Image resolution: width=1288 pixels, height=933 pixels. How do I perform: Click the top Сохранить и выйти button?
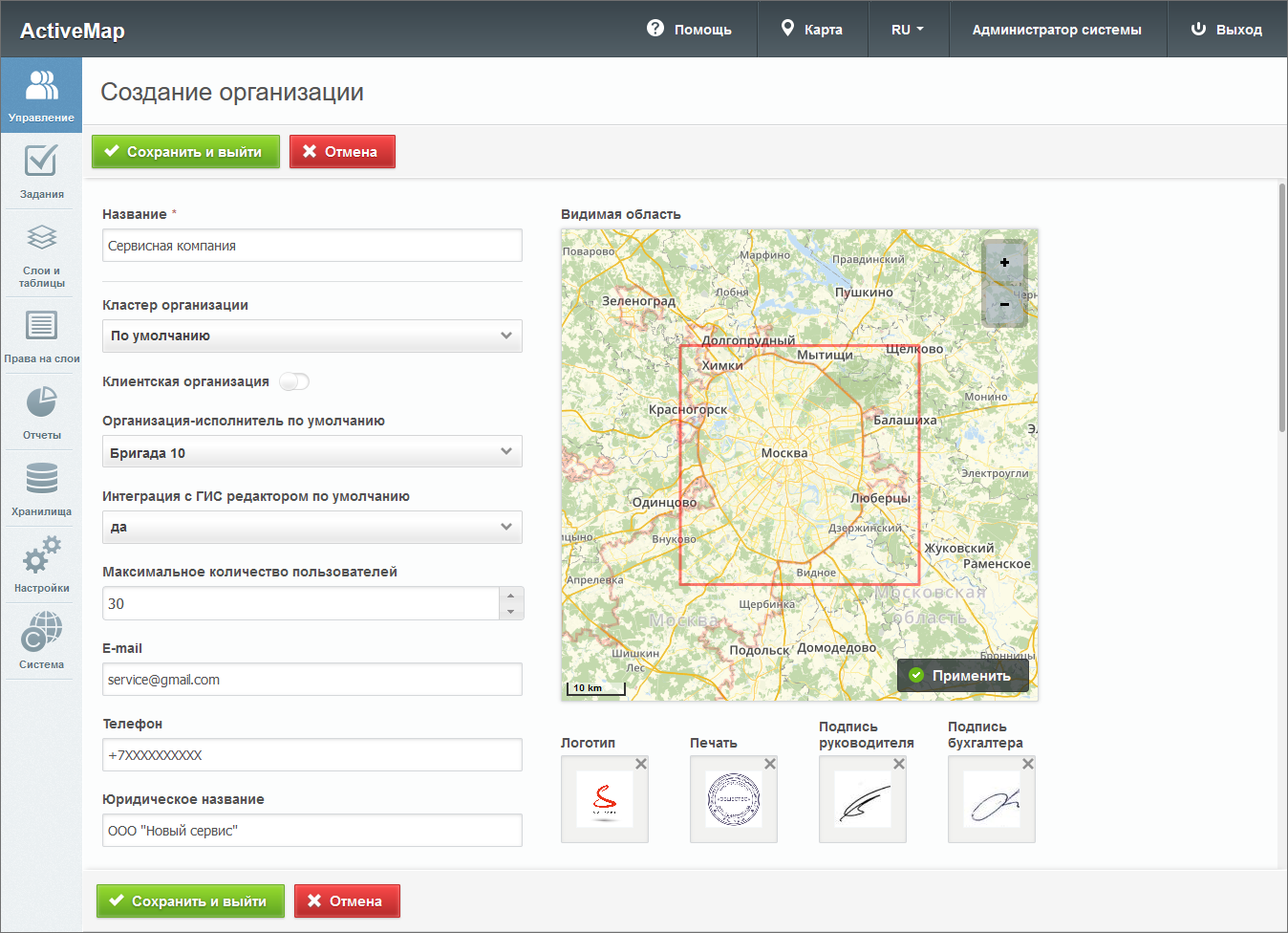[185, 152]
